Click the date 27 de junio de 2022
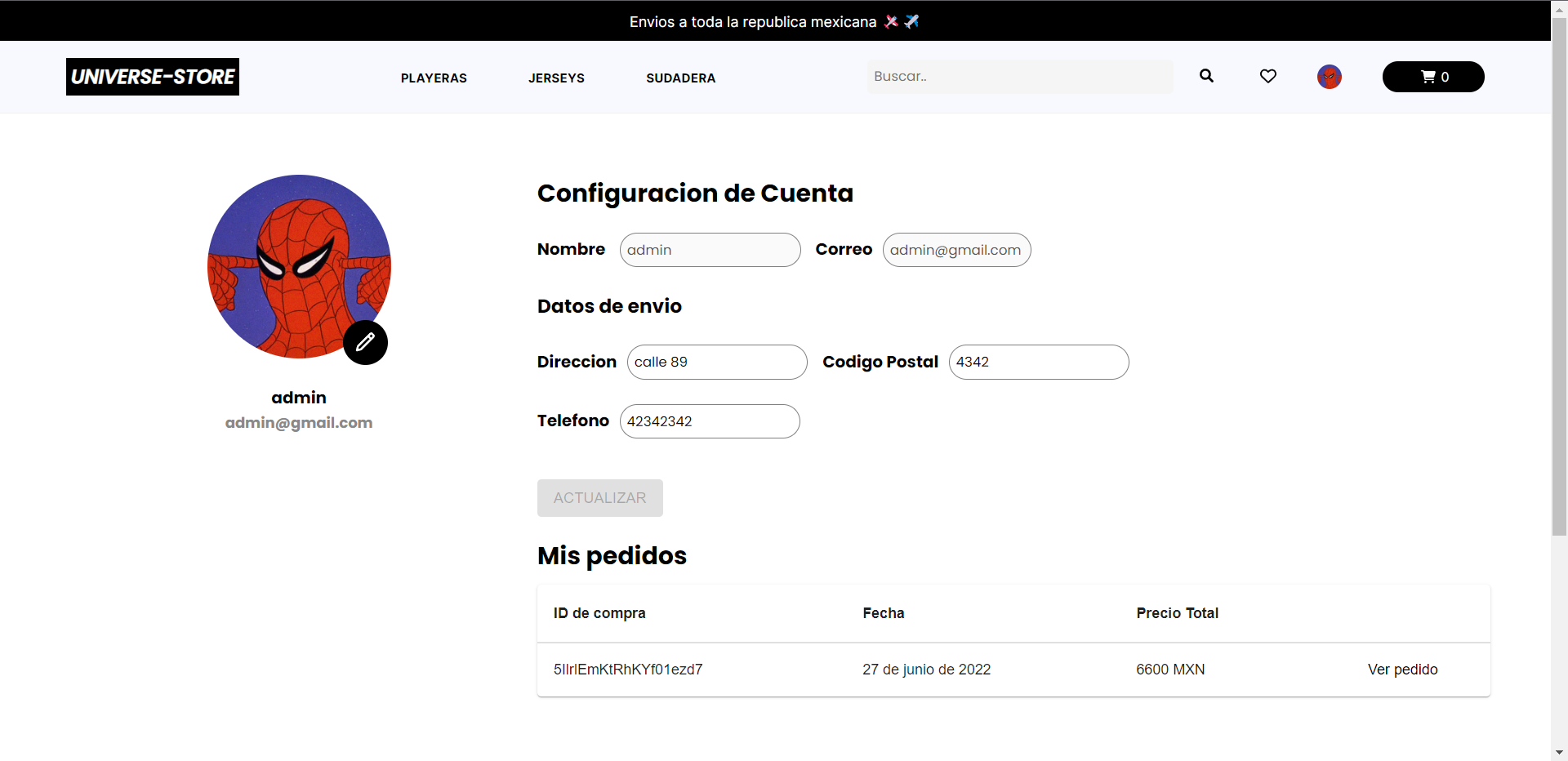1568x761 pixels. 926,670
